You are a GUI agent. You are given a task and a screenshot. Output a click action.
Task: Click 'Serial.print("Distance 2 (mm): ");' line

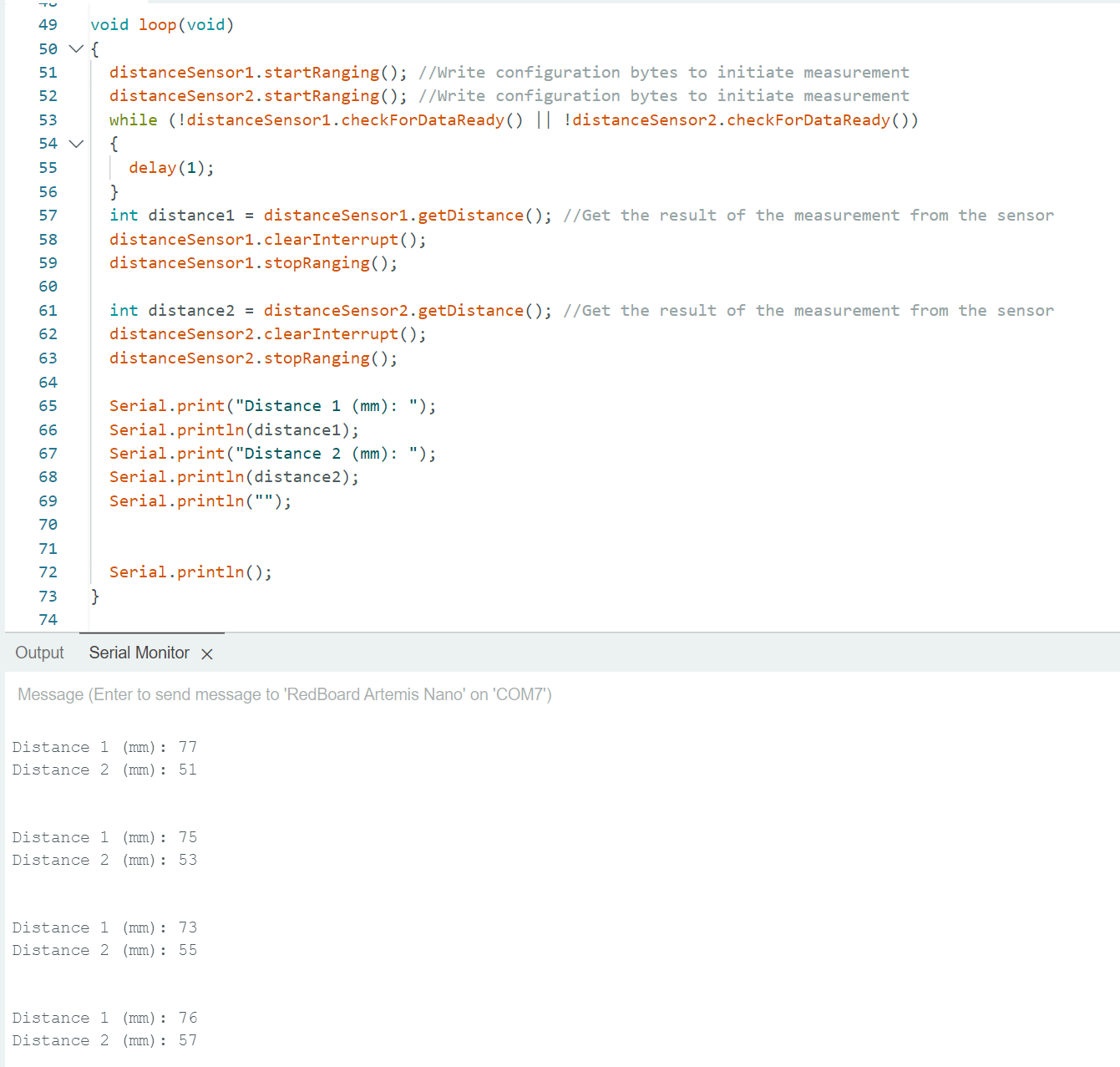(x=272, y=454)
